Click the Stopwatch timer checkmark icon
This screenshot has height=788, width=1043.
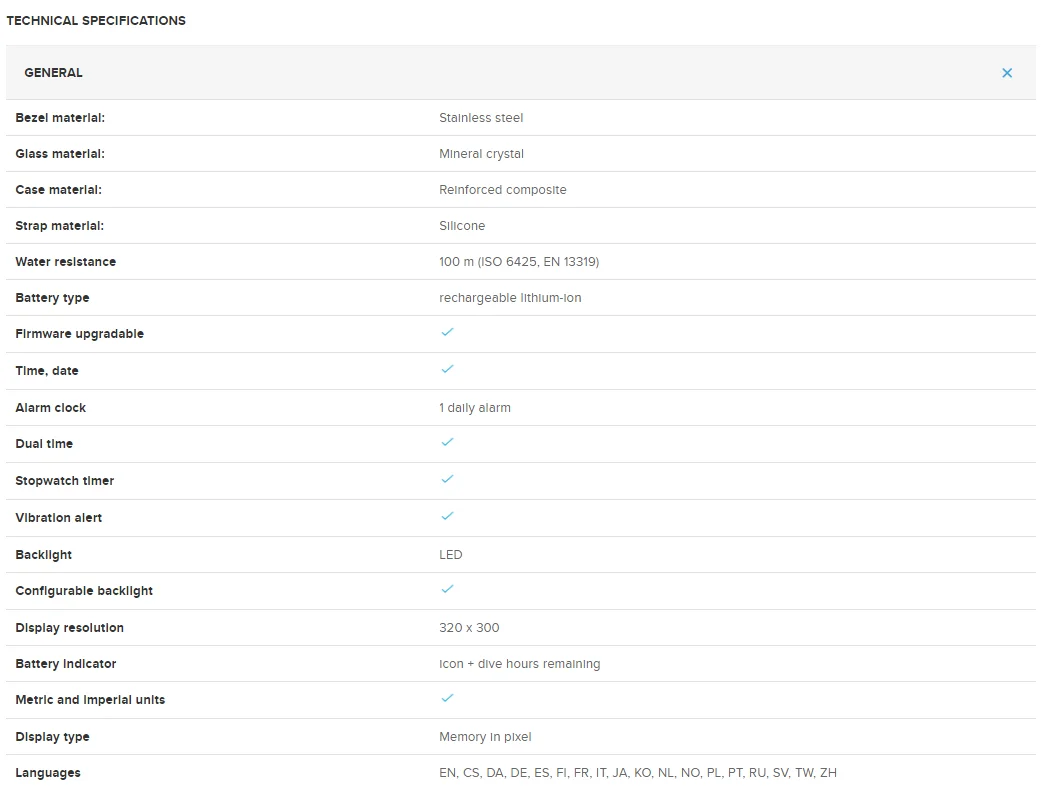[x=447, y=479]
